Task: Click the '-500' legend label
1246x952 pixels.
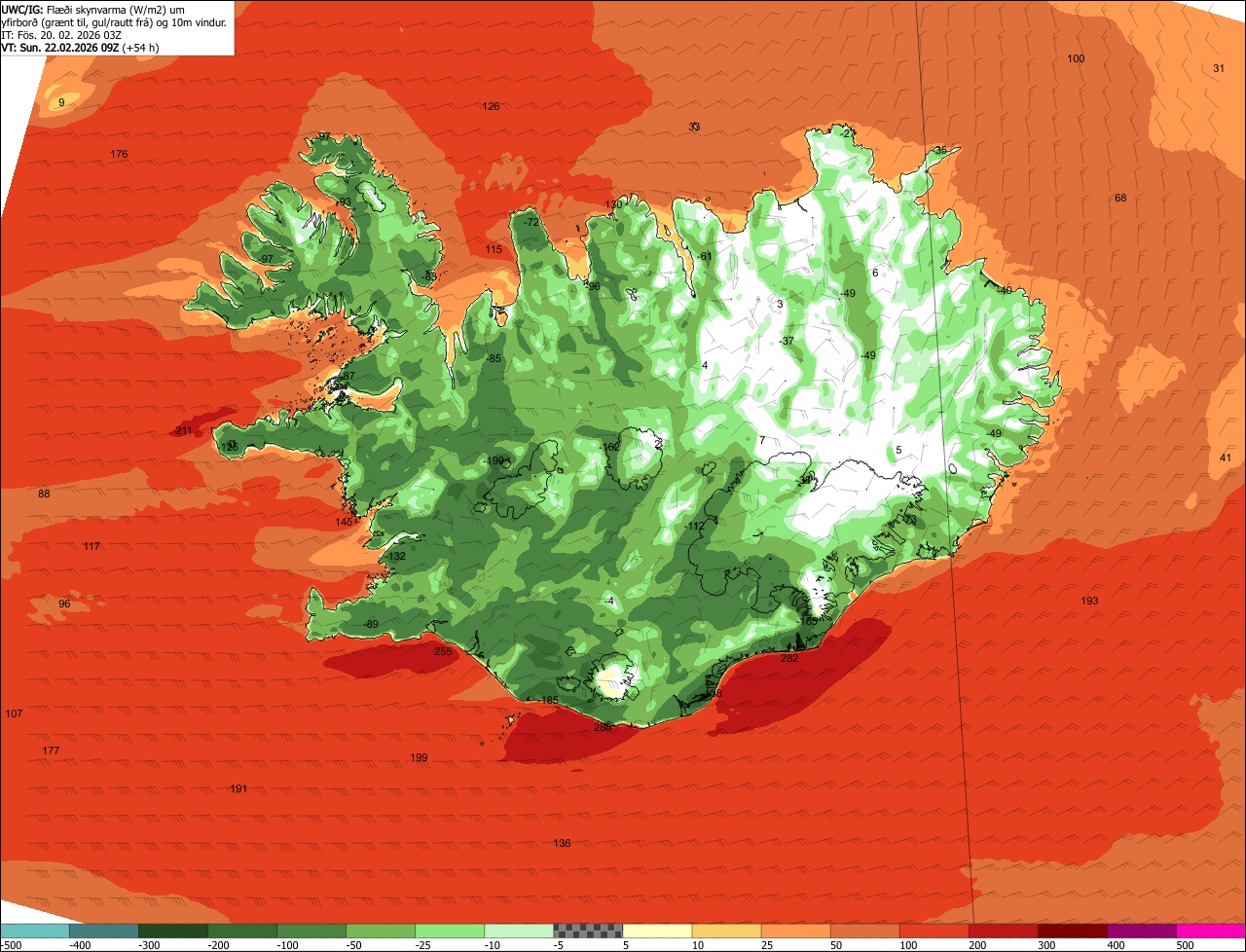Action: point(11,945)
